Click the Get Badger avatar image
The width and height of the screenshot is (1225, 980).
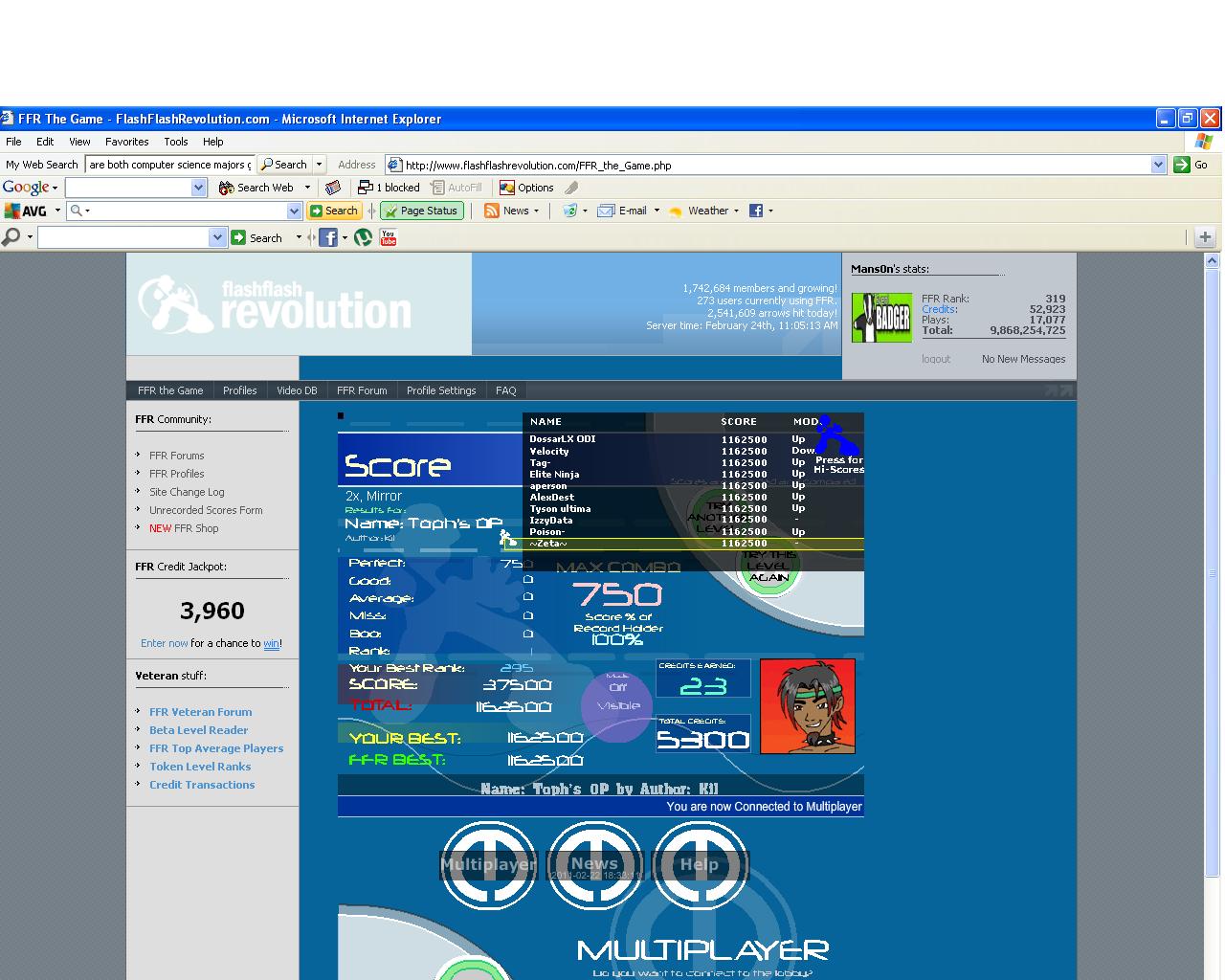pos(881,318)
